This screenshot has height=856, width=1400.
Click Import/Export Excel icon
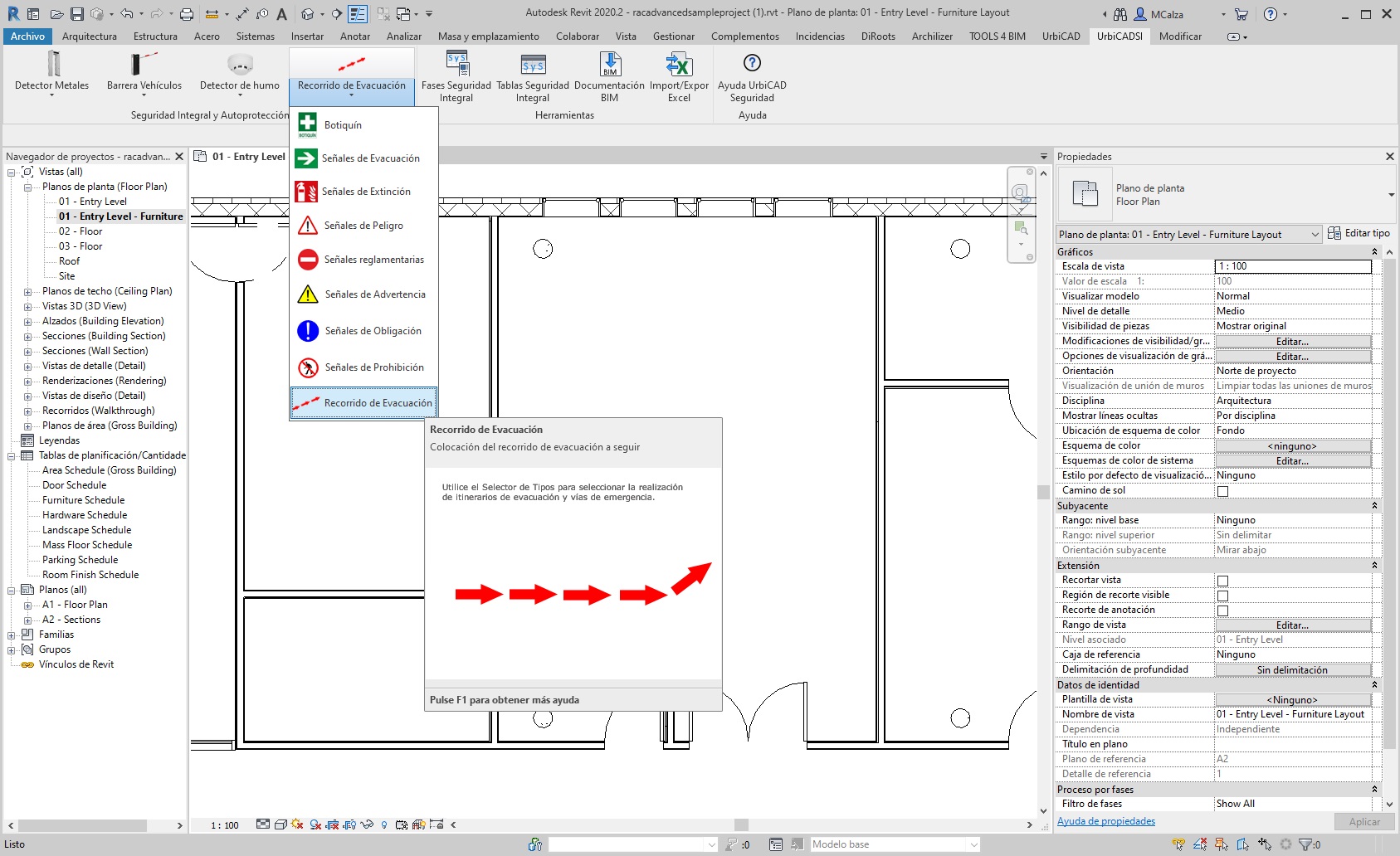[679, 65]
